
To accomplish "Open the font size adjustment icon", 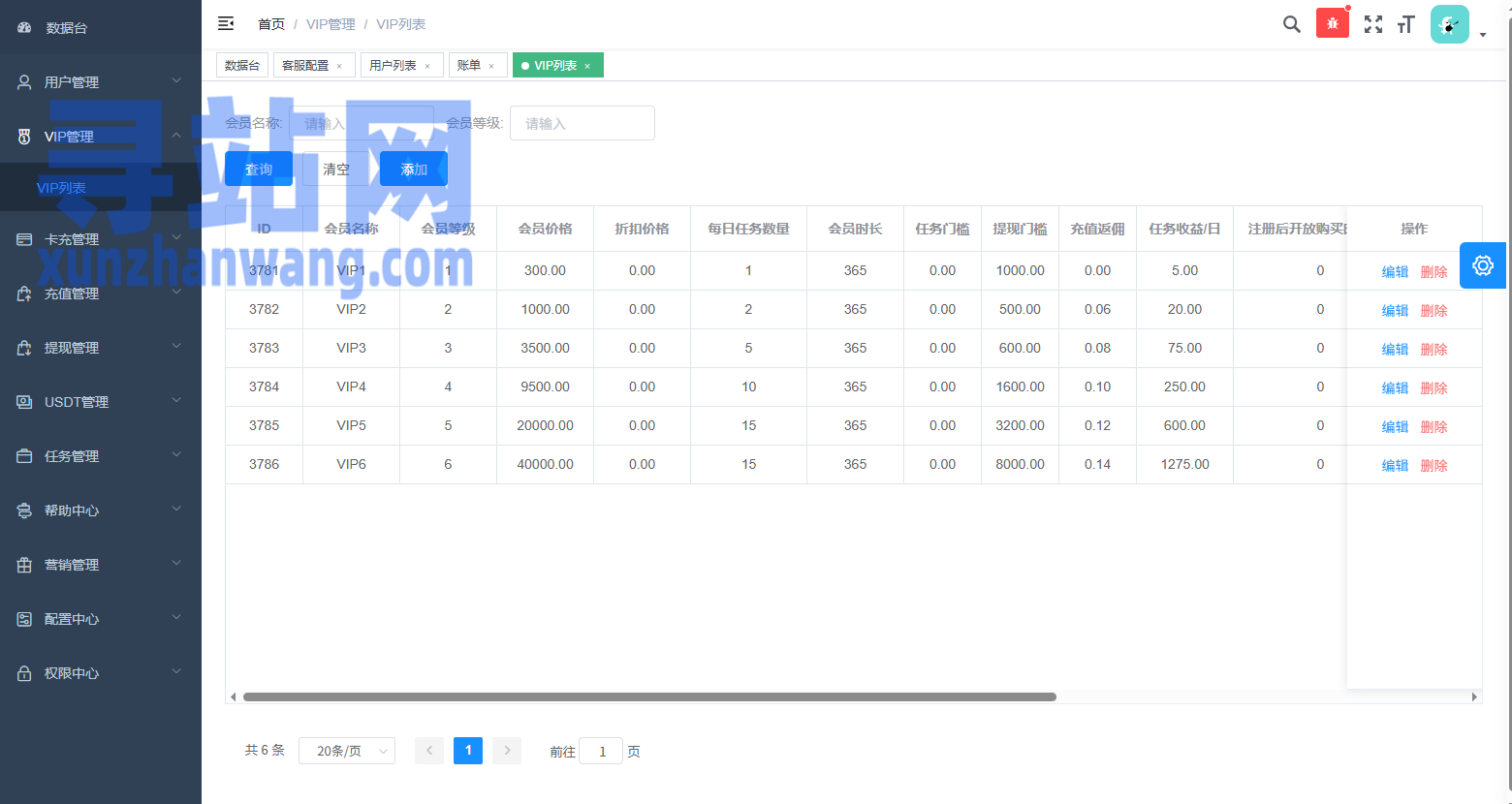I will 1406,24.
